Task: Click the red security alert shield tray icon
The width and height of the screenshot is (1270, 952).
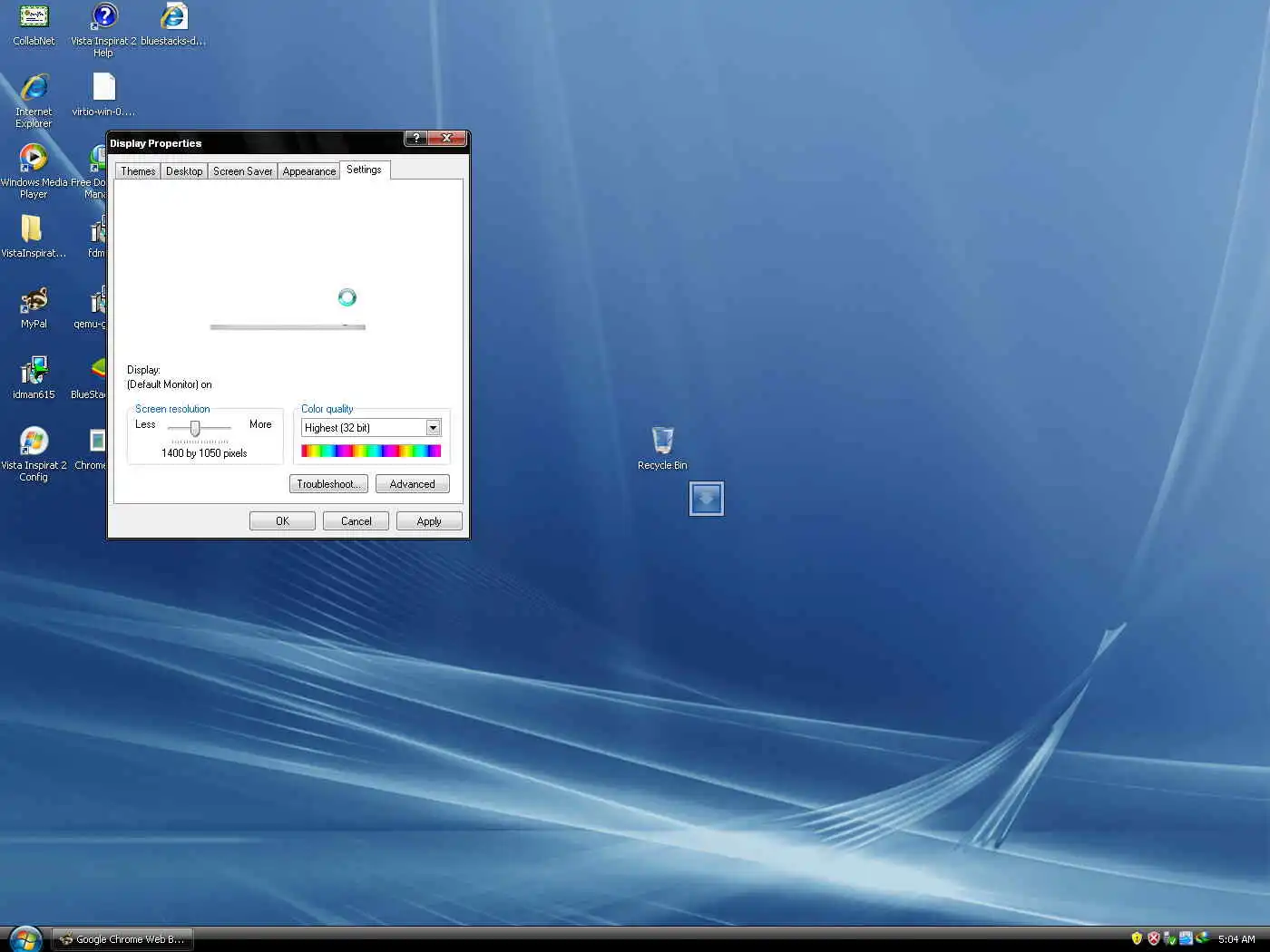Action: [1153, 938]
